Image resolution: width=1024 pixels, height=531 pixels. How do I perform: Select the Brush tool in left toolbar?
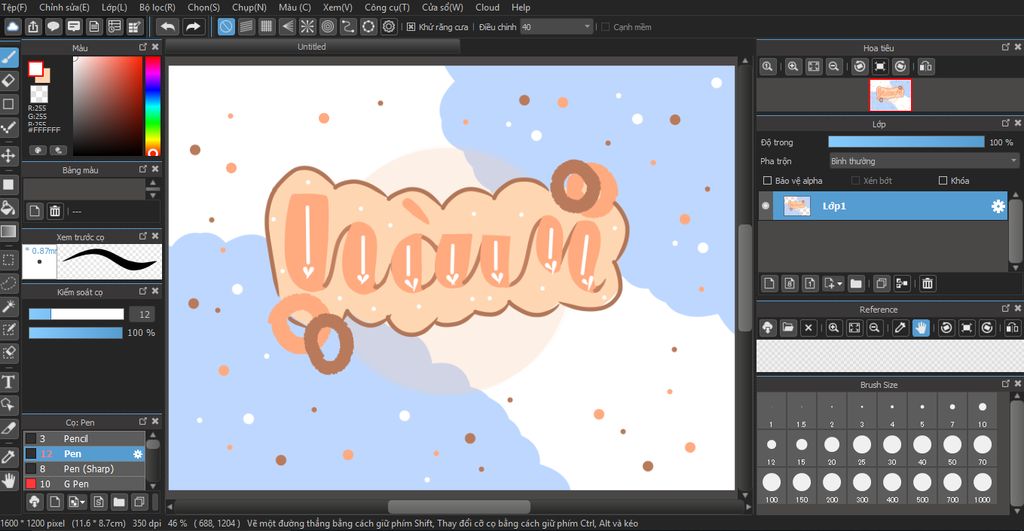pos(8,57)
